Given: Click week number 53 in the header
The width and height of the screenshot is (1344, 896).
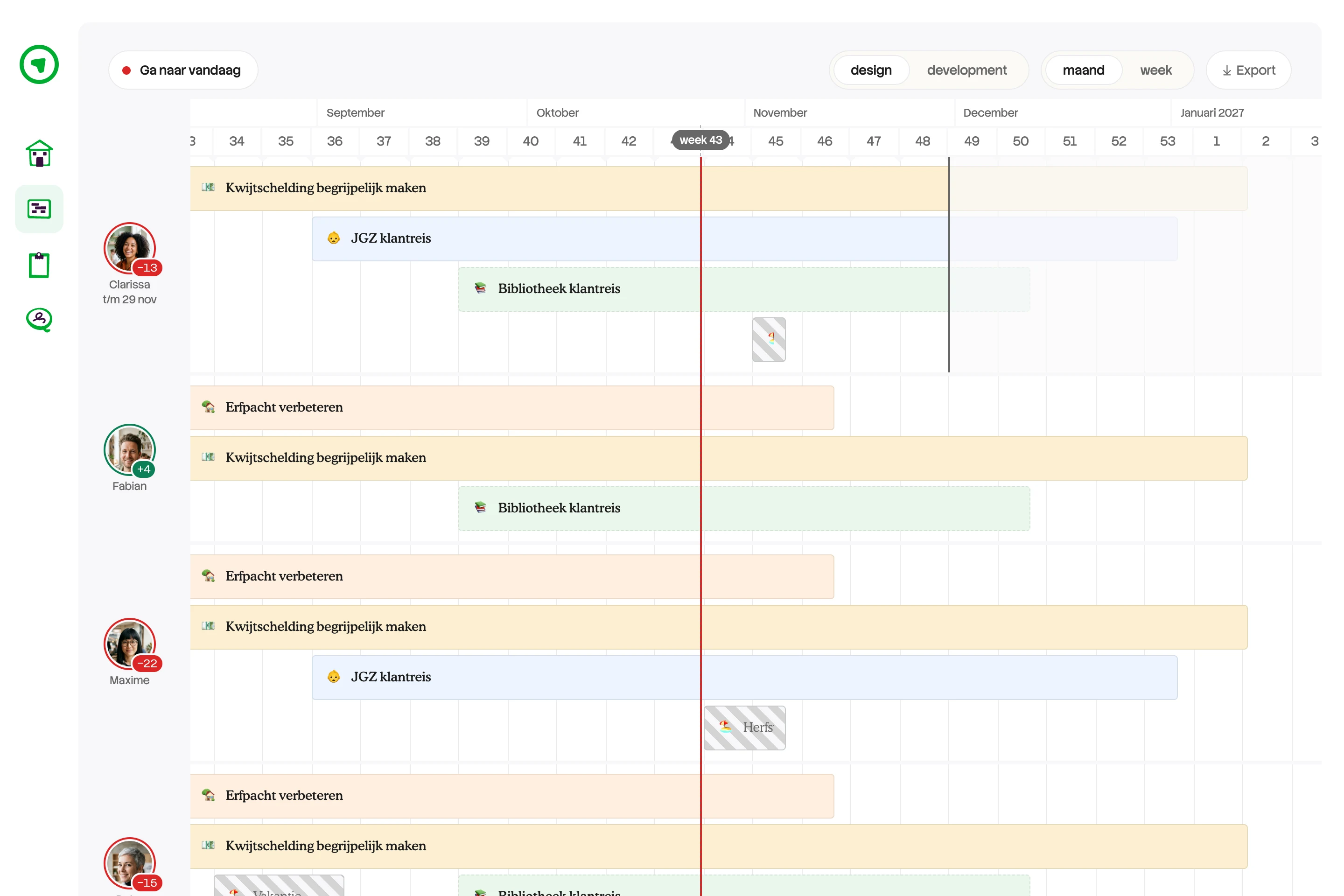Looking at the screenshot, I should click(1168, 141).
